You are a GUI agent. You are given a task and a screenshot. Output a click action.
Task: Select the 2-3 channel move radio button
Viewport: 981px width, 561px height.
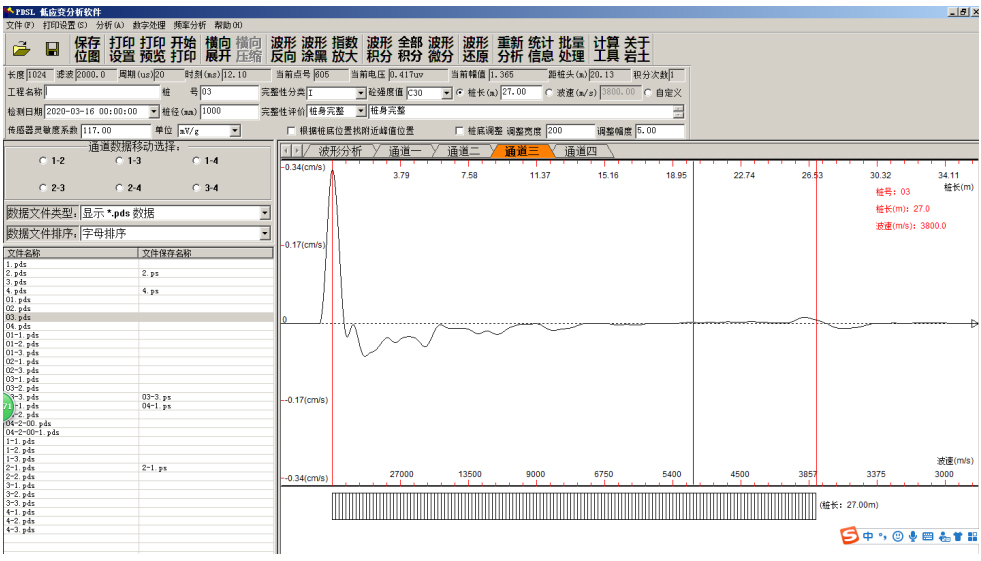click(43, 188)
